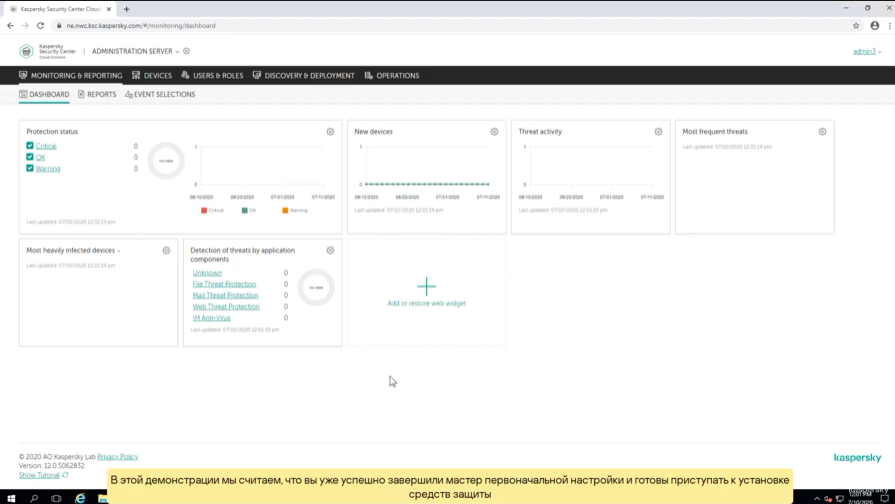Open Mail Threat Protection link
The width and height of the screenshot is (895, 504).
coord(225,296)
